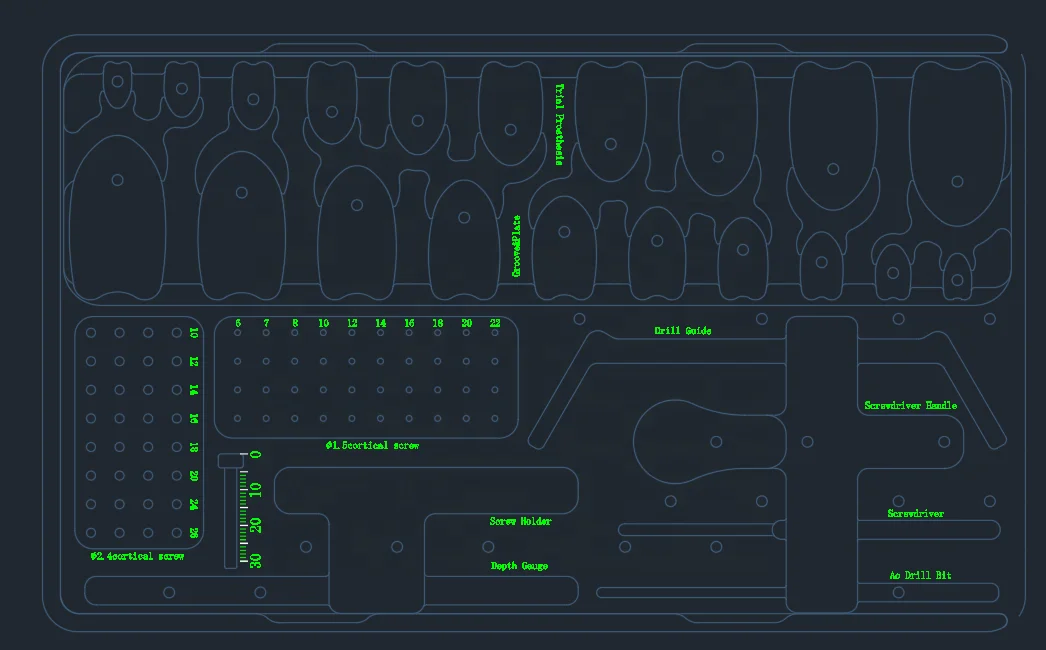The height and width of the screenshot is (650, 1046).
Task: Click the 'φ2.4cortical screw' caption
Action: pyautogui.click(x=137, y=556)
